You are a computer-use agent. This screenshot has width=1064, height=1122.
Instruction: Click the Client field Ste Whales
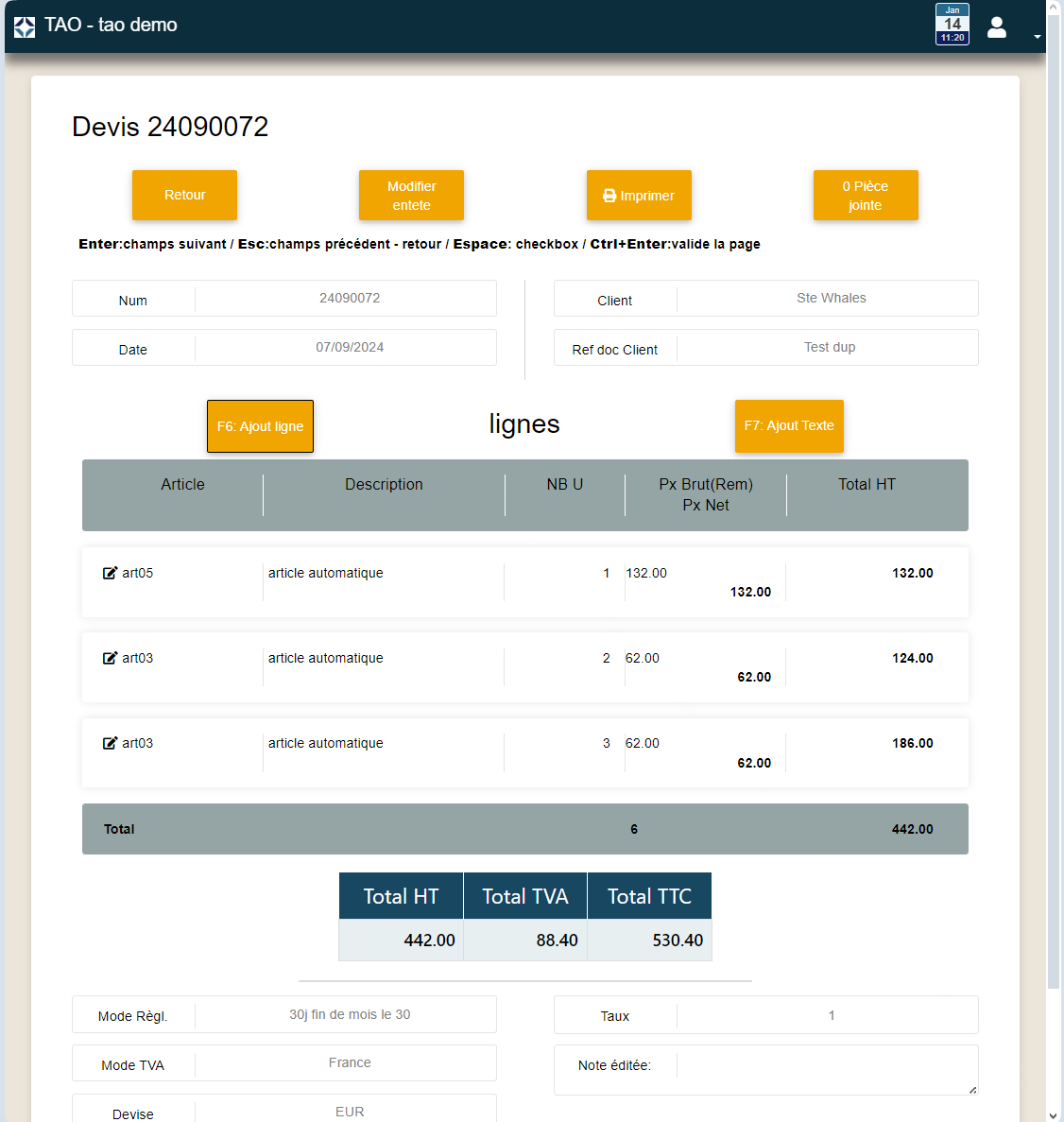[x=831, y=299]
